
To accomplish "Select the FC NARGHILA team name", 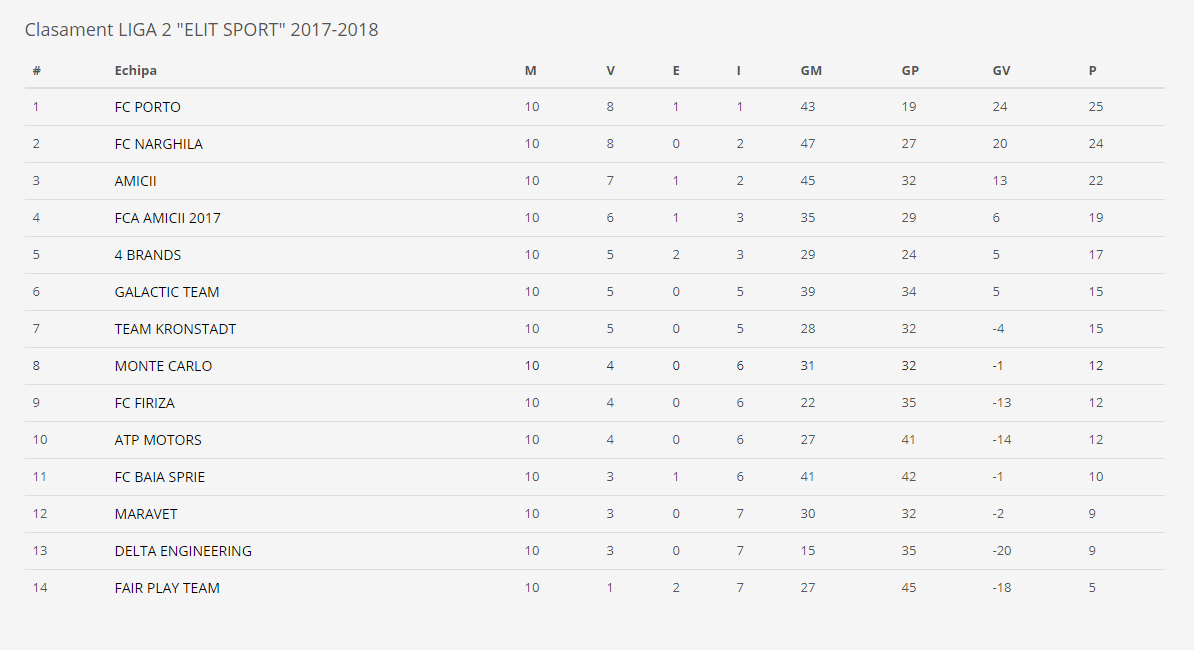I will [158, 144].
